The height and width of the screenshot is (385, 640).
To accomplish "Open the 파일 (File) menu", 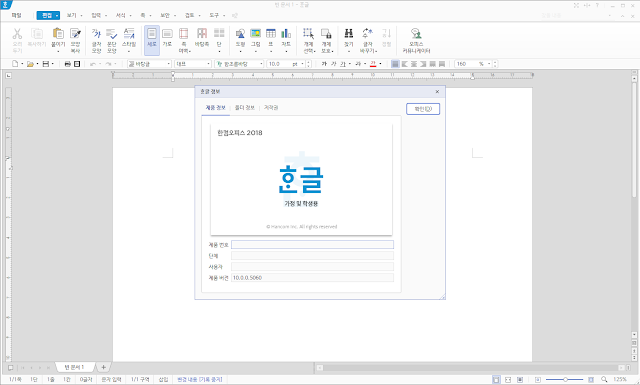I will coord(16,15).
